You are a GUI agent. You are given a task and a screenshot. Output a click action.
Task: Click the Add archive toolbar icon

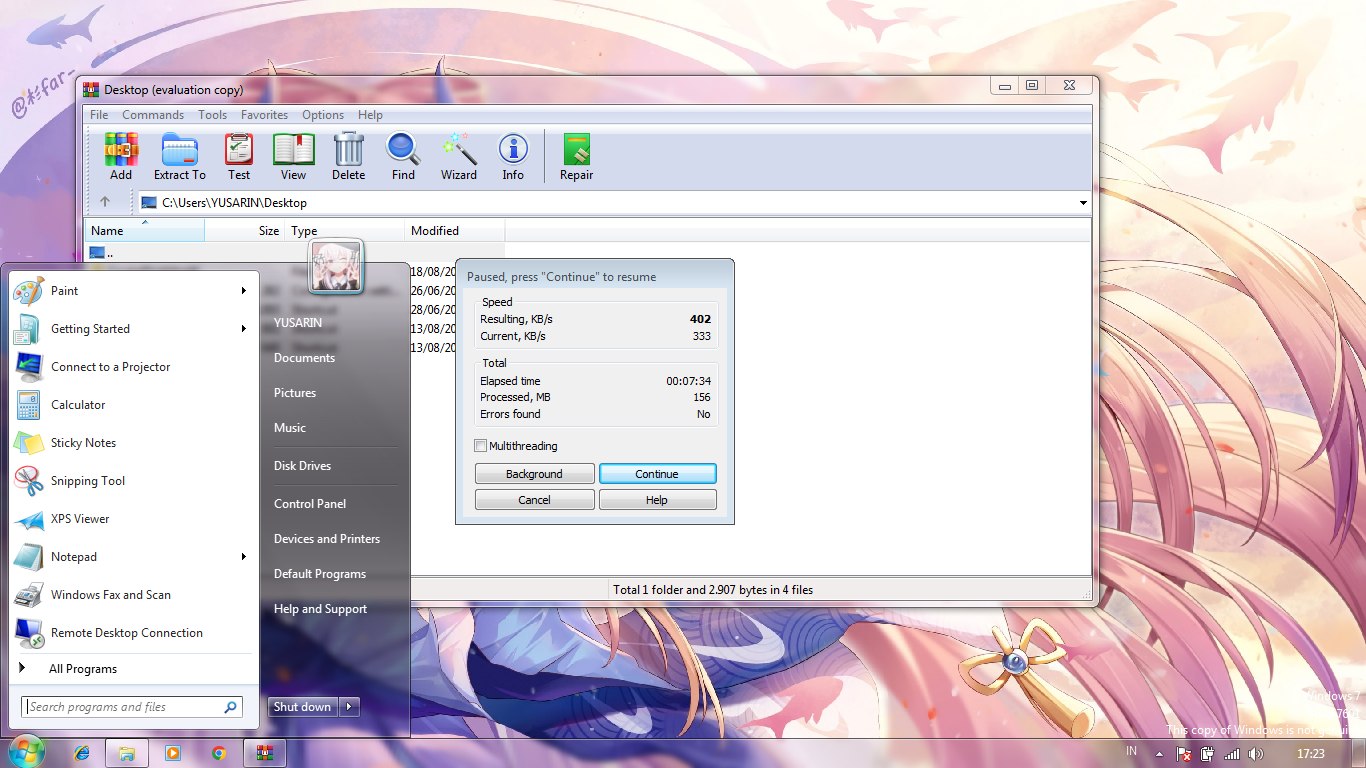tap(121, 150)
